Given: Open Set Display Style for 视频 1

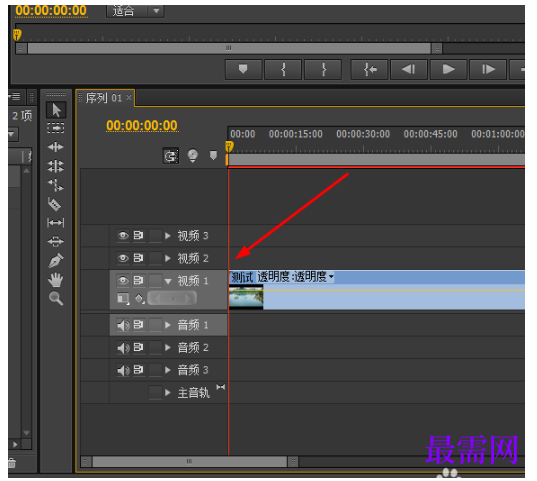Looking at the screenshot, I should [x=123, y=298].
